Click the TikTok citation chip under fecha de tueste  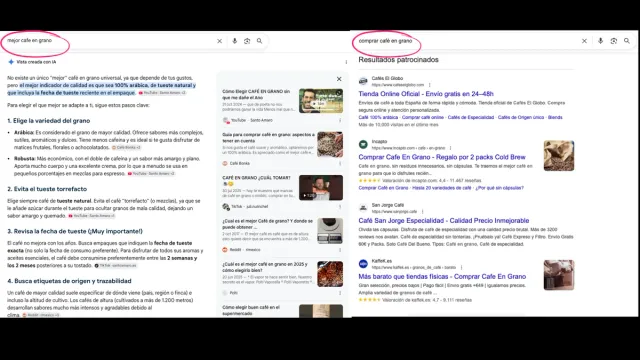click(116, 265)
